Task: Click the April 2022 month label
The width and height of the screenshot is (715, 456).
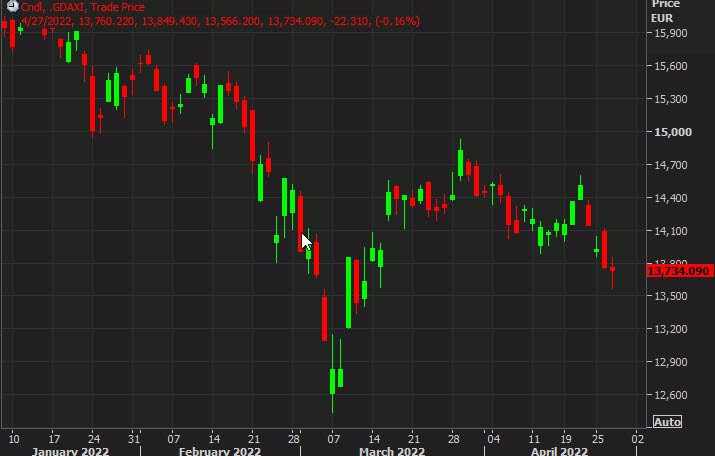Action: click(x=559, y=451)
